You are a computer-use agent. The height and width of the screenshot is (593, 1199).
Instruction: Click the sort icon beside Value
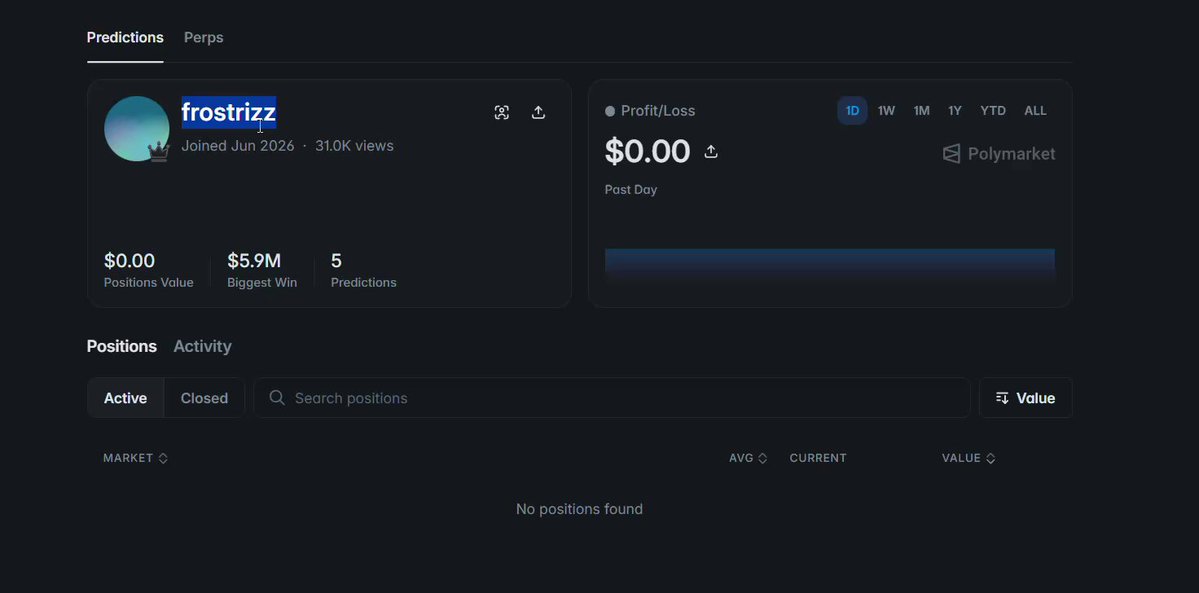[x=1002, y=398]
